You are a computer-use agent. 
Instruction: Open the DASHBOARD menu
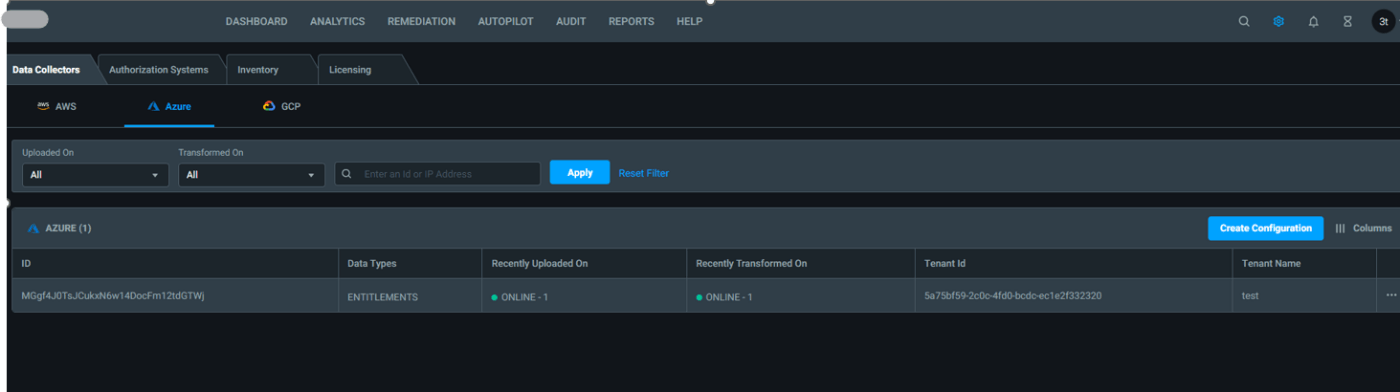point(256,21)
